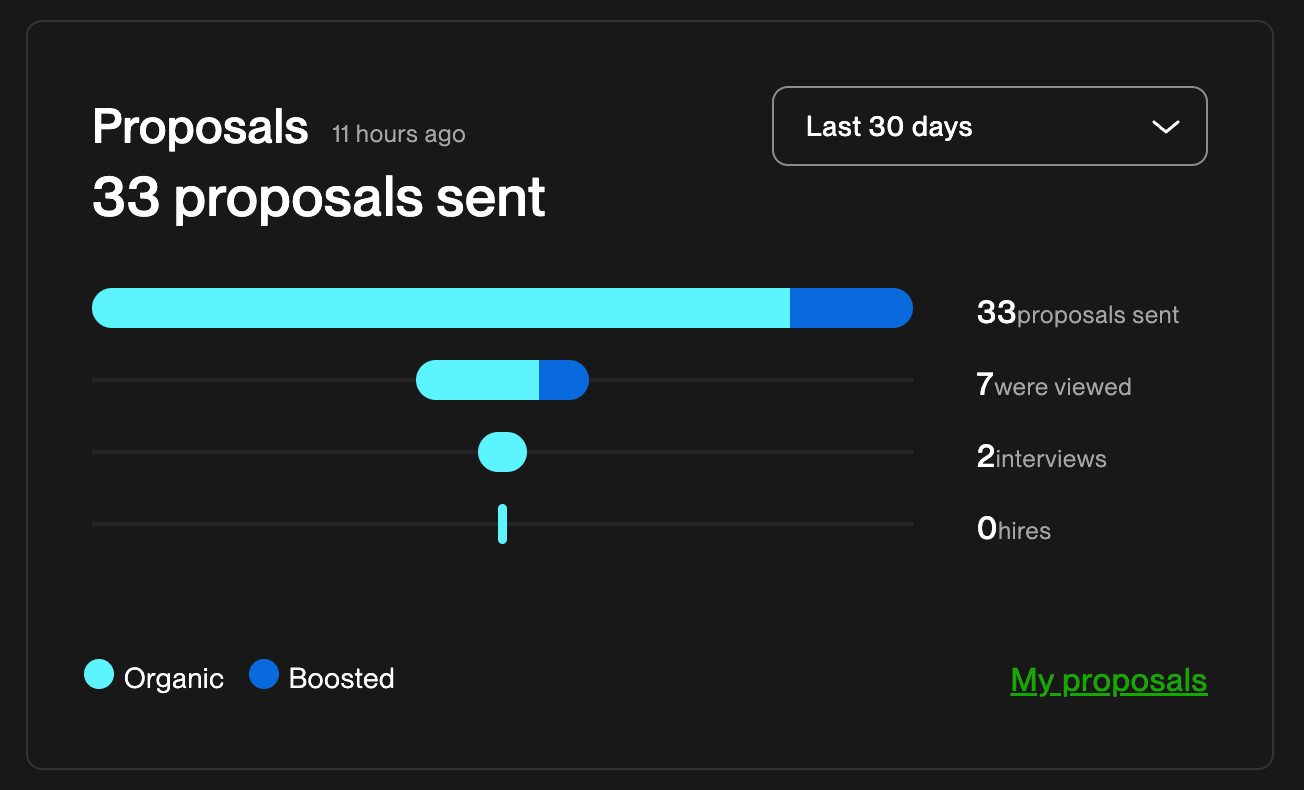Viewport: 1304px width, 790px height.
Task: Click the 2 interviews stat label
Action: point(1041,458)
